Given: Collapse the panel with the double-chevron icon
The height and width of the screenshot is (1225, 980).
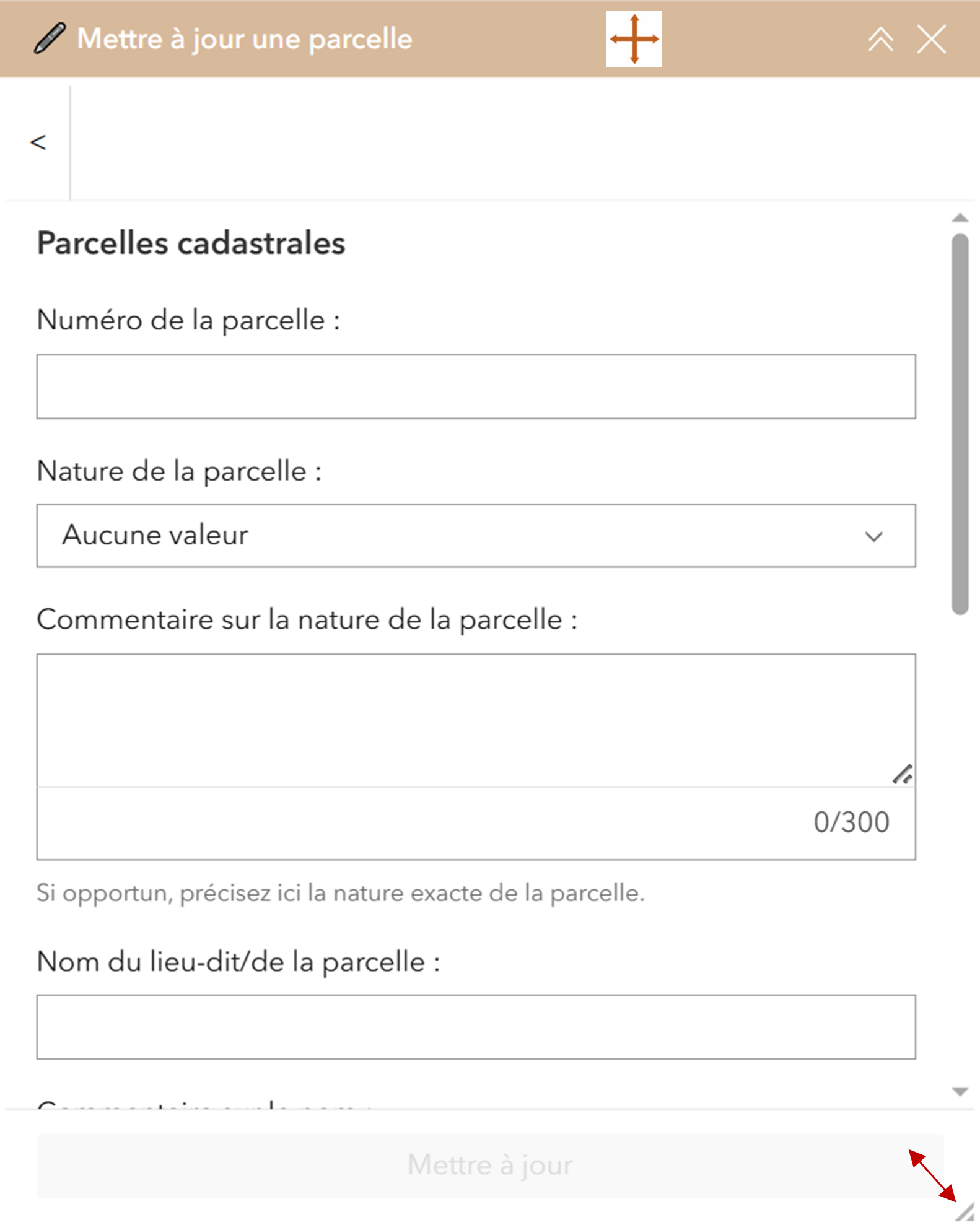Looking at the screenshot, I should (x=880, y=40).
